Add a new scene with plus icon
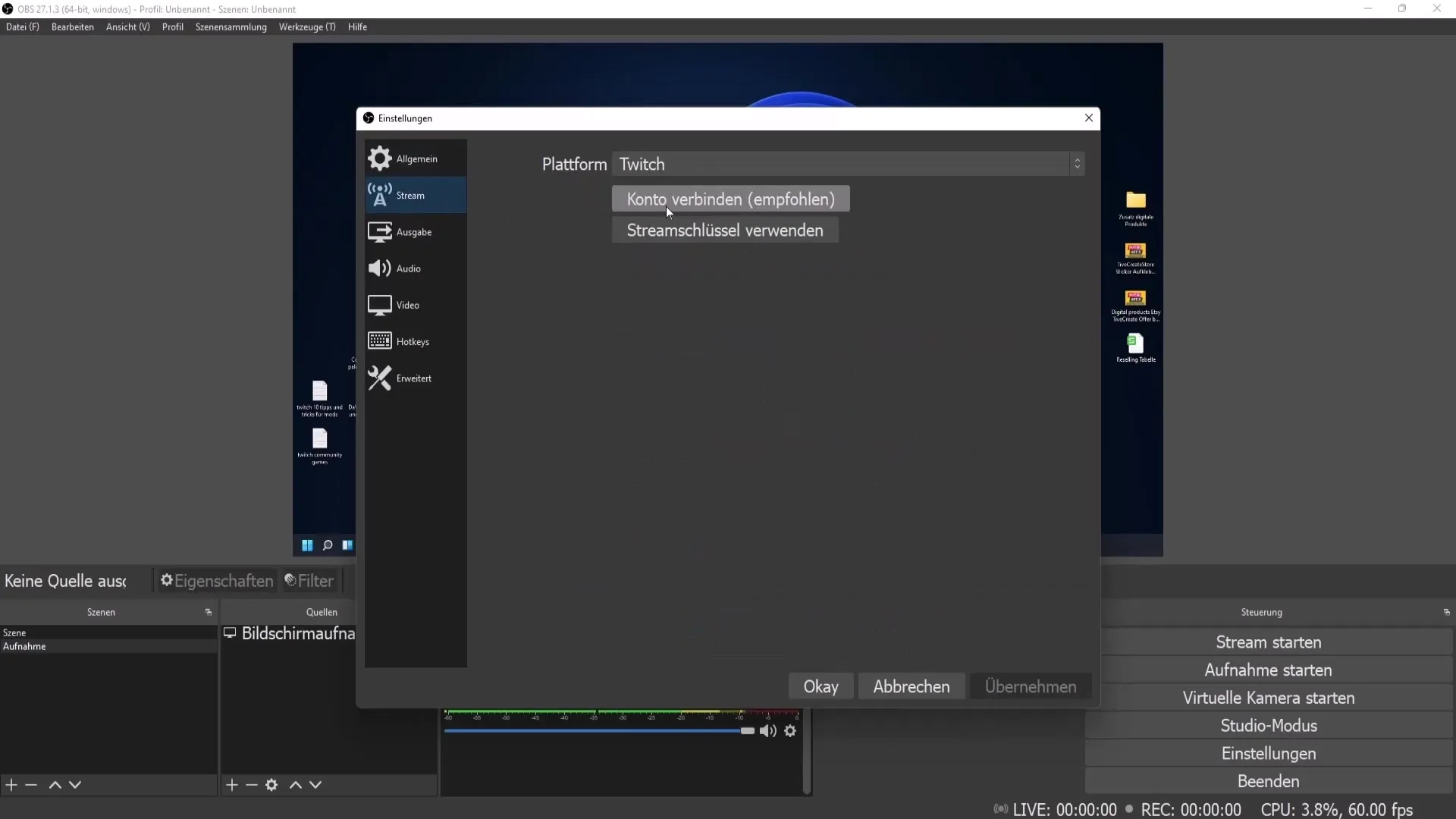Screen dimensions: 1456x819 click(x=11, y=785)
